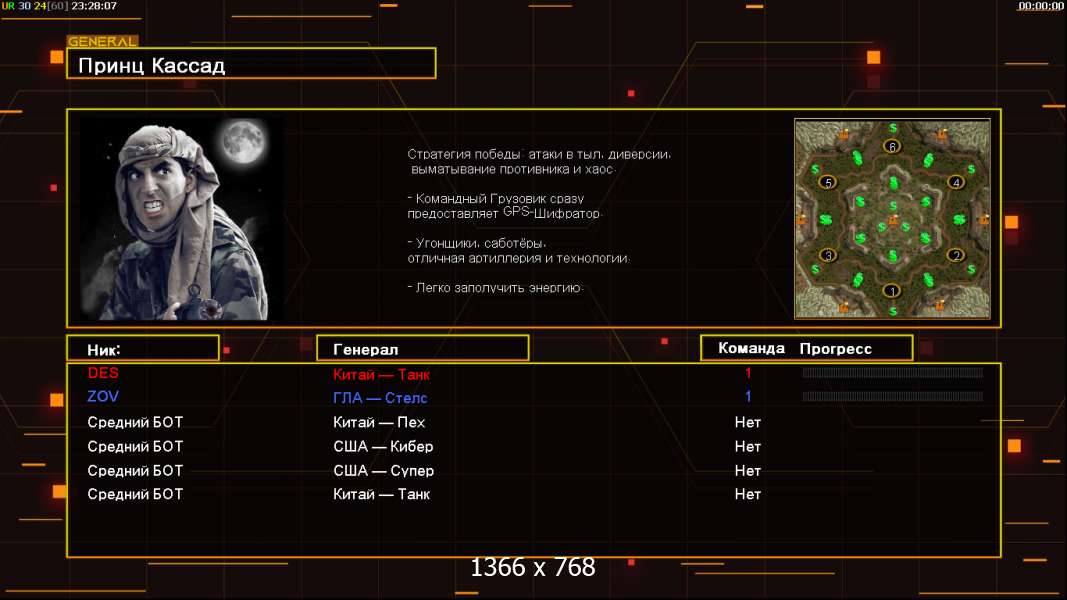Click the 'Генерал' column header
This screenshot has width=1067, height=600.
[422, 349]
